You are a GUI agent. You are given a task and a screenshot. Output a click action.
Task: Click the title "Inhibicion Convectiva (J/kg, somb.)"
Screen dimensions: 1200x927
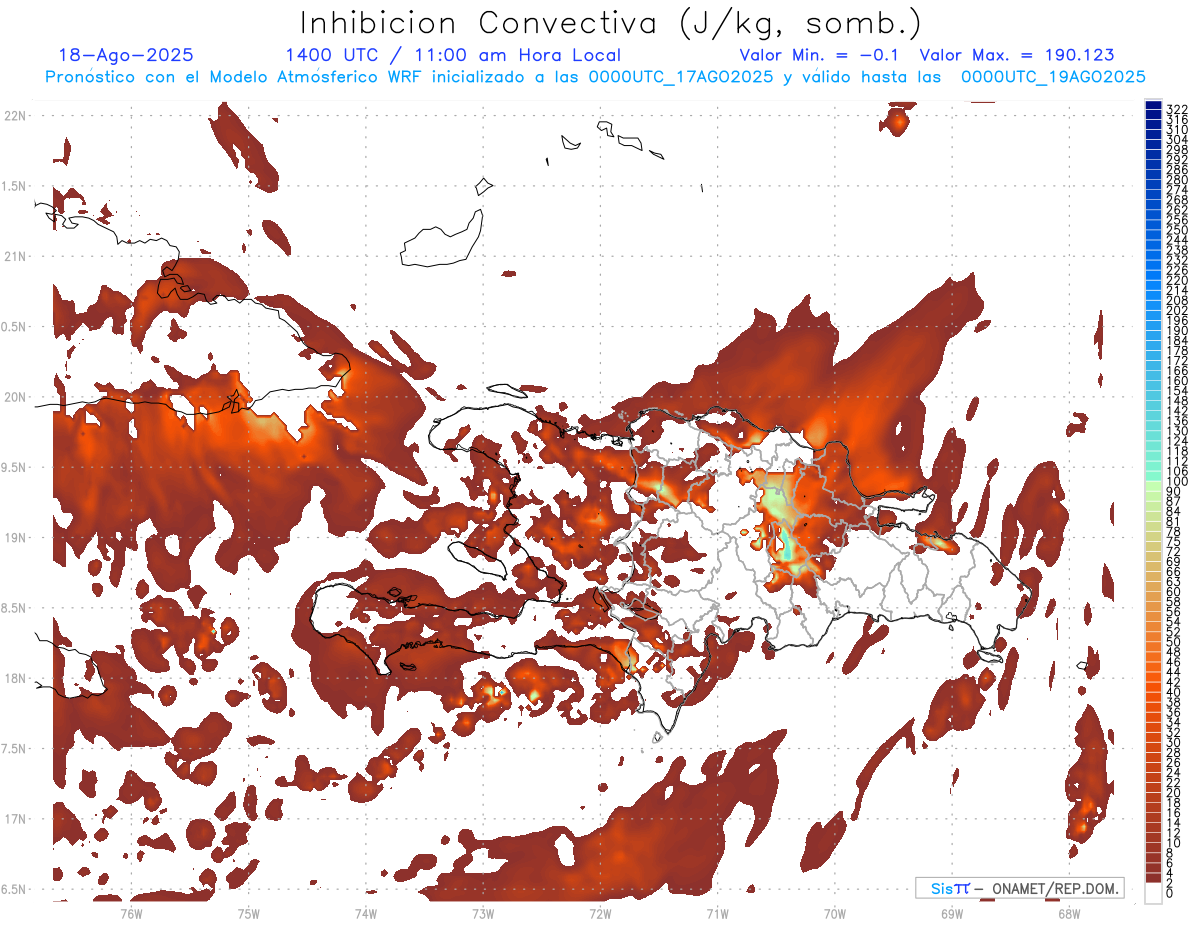tap(611, 23)
